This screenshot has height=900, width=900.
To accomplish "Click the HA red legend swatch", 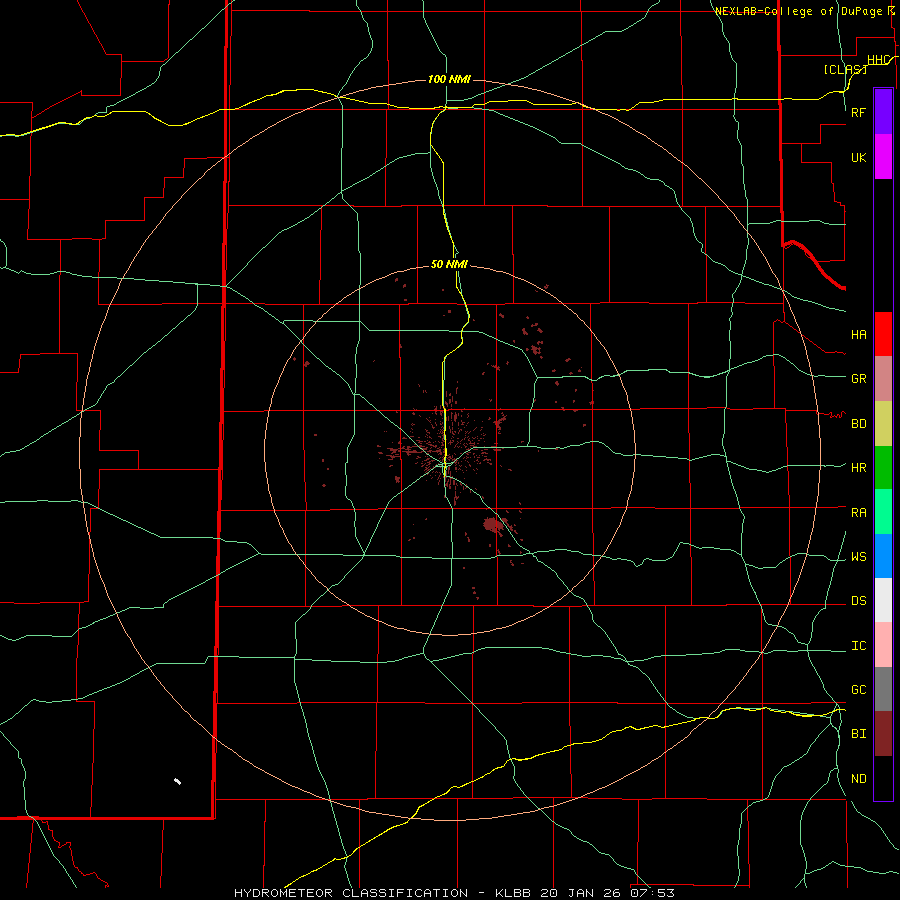I will (883, 334).
